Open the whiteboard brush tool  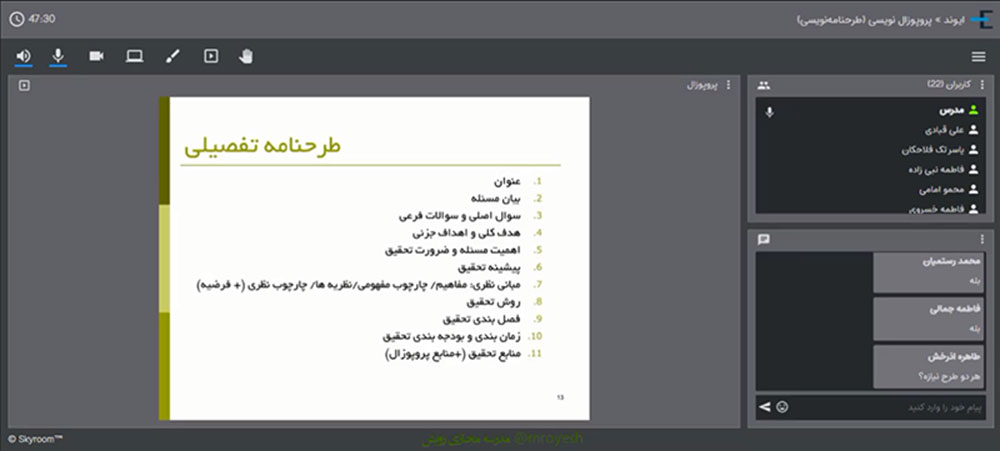tap(173, 56)
